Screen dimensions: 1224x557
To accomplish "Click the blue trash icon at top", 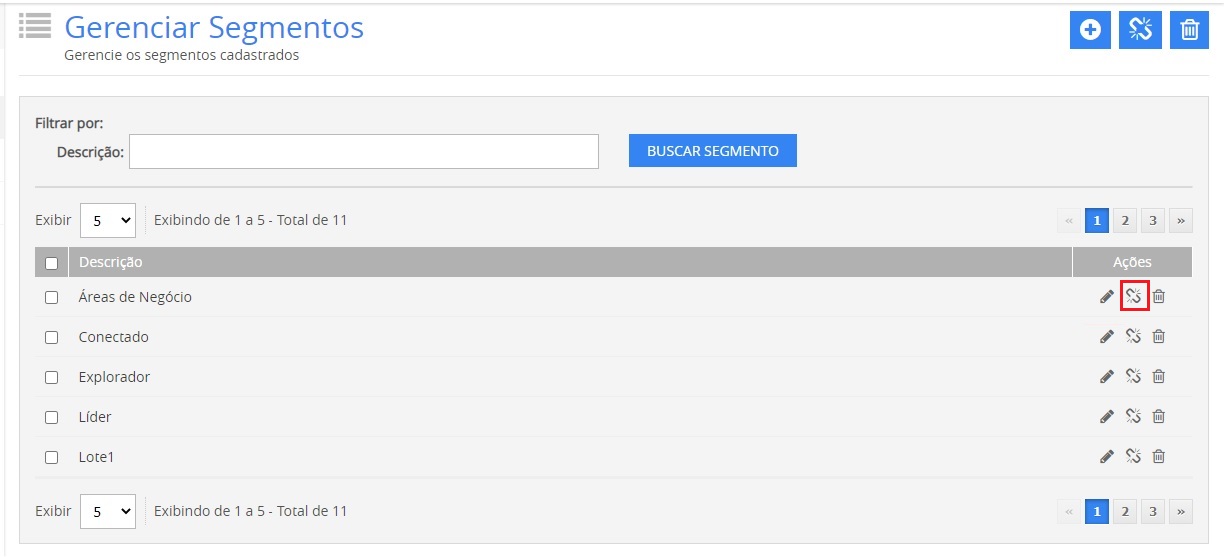I will (1189, 30).
